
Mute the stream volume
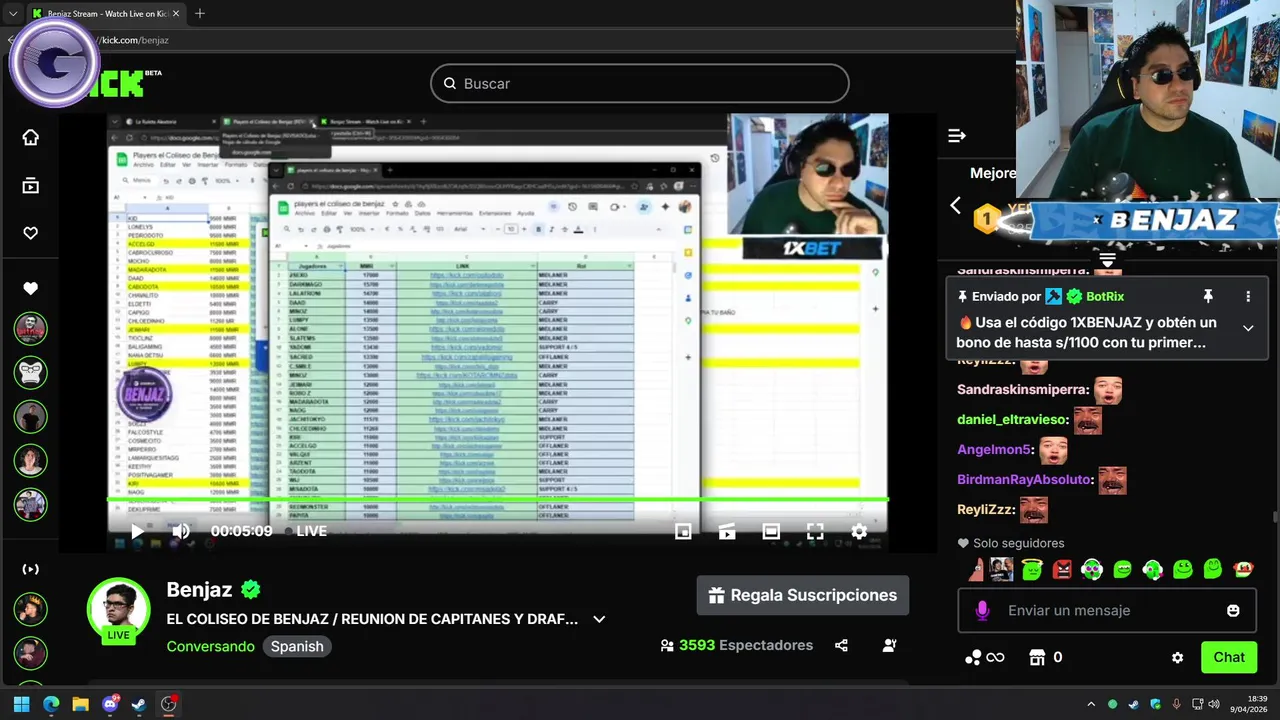[181, 531]
